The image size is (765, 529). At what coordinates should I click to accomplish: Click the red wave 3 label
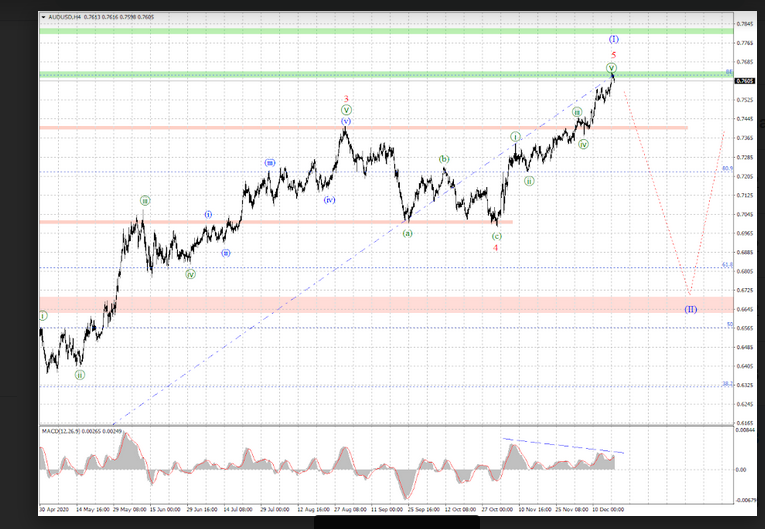(x=346, y=99)
